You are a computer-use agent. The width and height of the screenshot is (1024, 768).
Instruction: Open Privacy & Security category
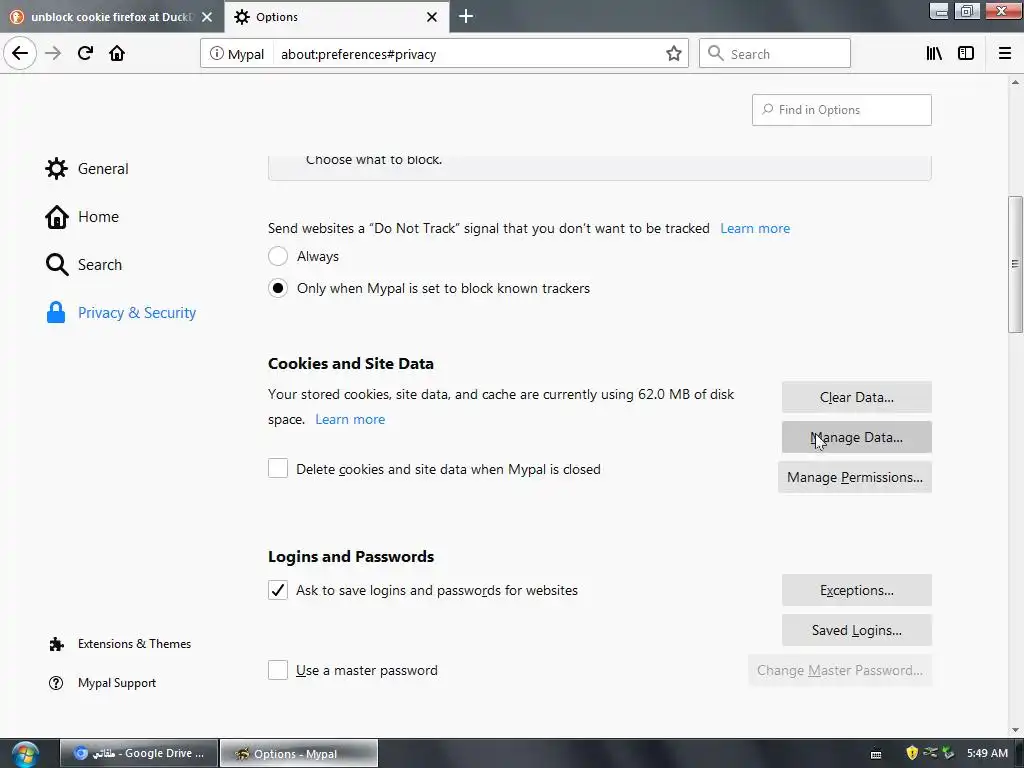[136, 313]
